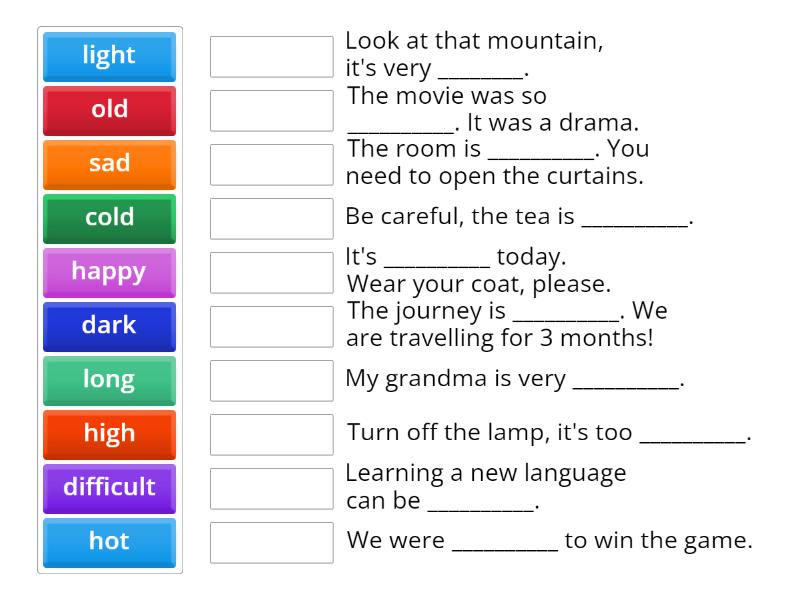Image resolution: width=800 pixels, height=600 pixels.
Task: Select the word tile "difficult"
Action: (x=108, y=488)
